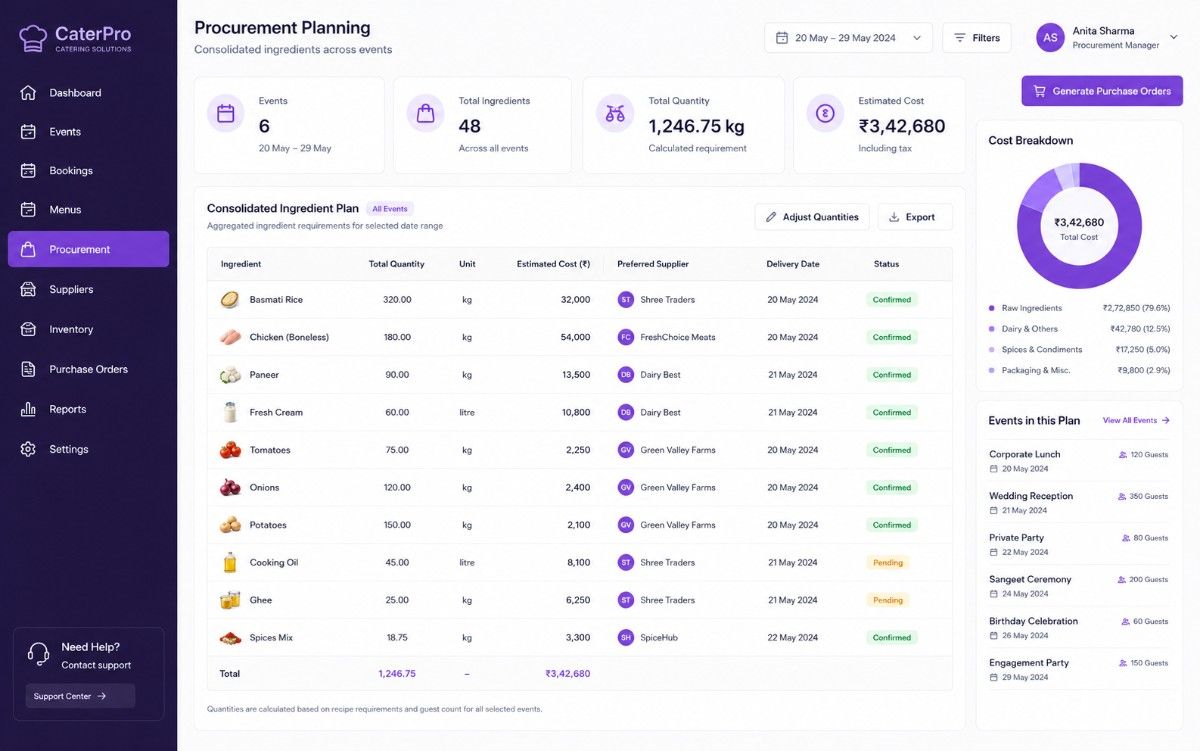Click the Events calendar icon in sidebar

pyautogui.click(x=28, y=132)
